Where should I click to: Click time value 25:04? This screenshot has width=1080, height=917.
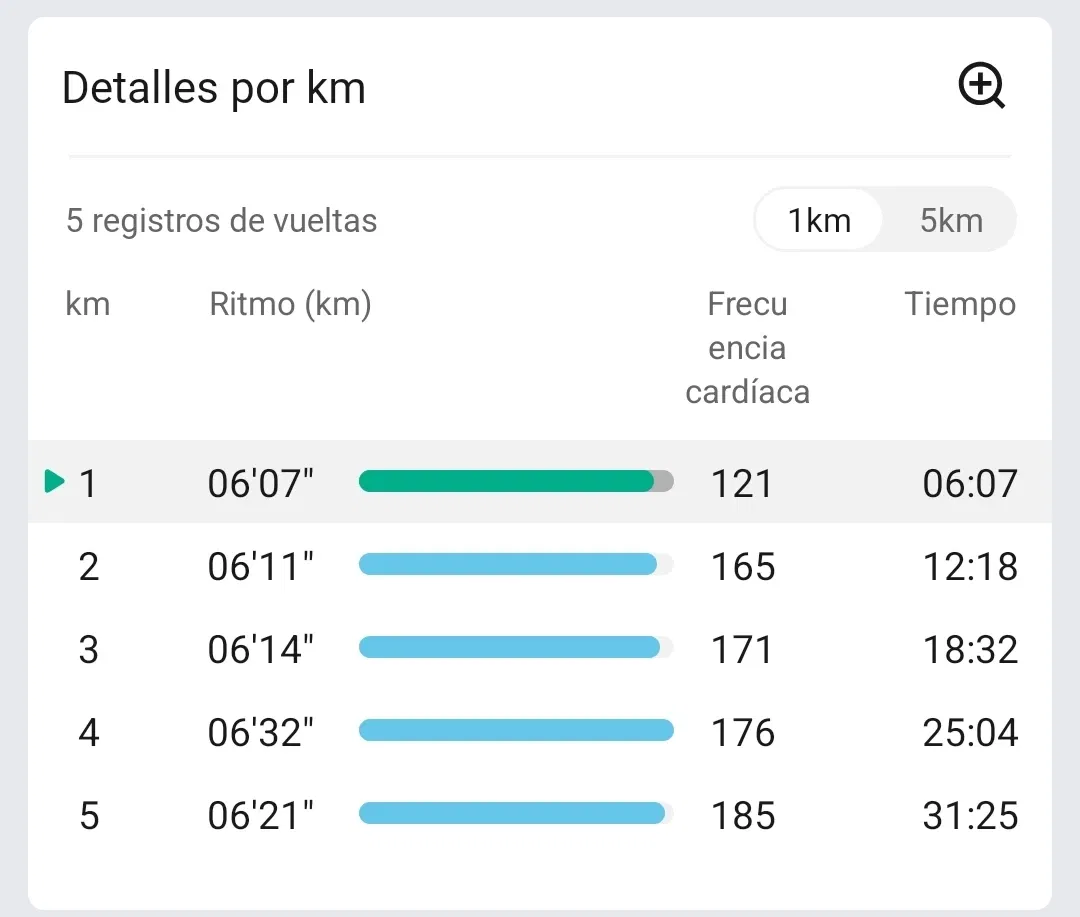tap(970, 732)
